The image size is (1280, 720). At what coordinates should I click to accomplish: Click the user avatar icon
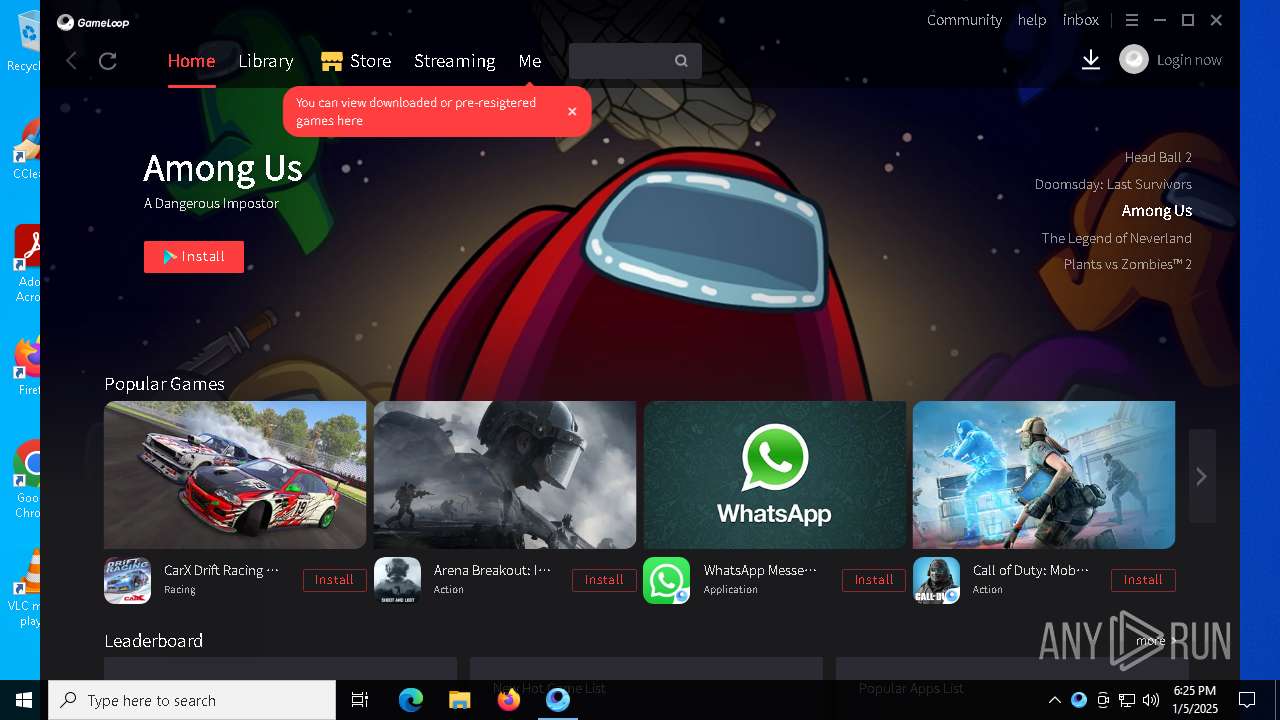[x=1134, y=60]
